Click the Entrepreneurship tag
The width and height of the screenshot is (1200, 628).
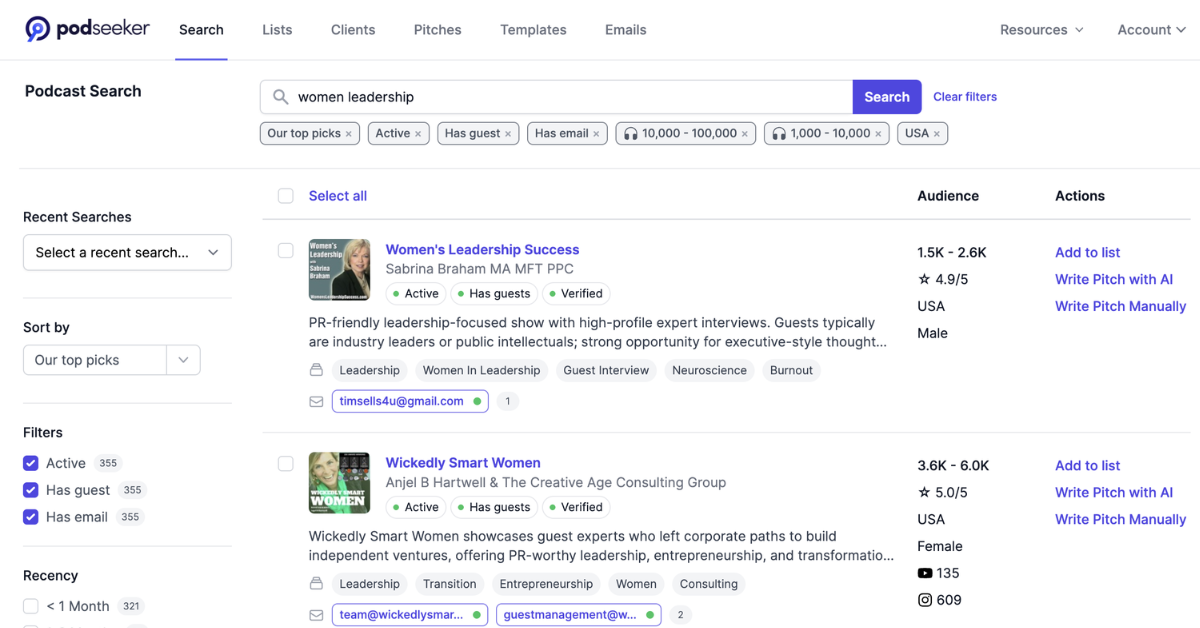point(546,584)
